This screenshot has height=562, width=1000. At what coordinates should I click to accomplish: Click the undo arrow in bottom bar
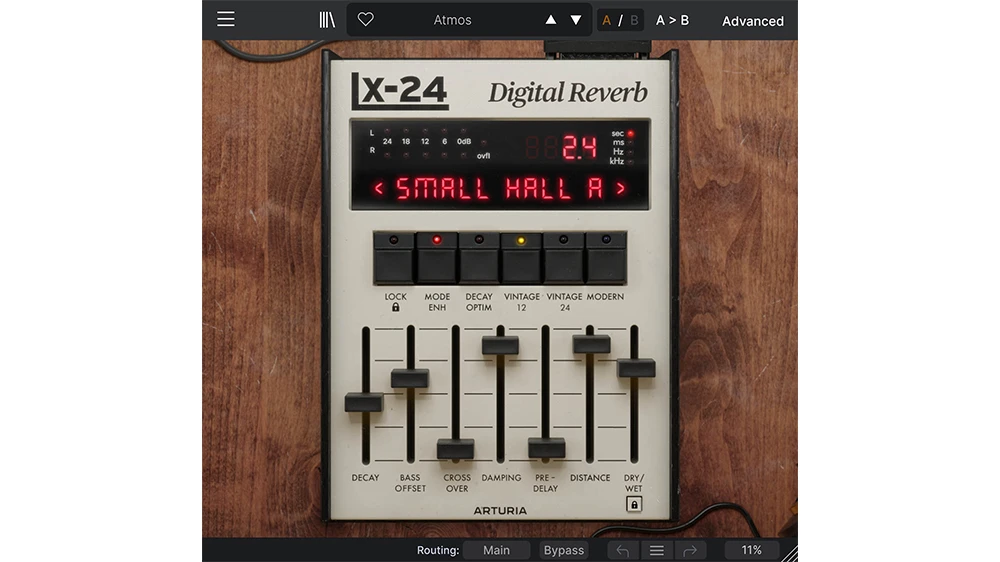pos(622,550)
